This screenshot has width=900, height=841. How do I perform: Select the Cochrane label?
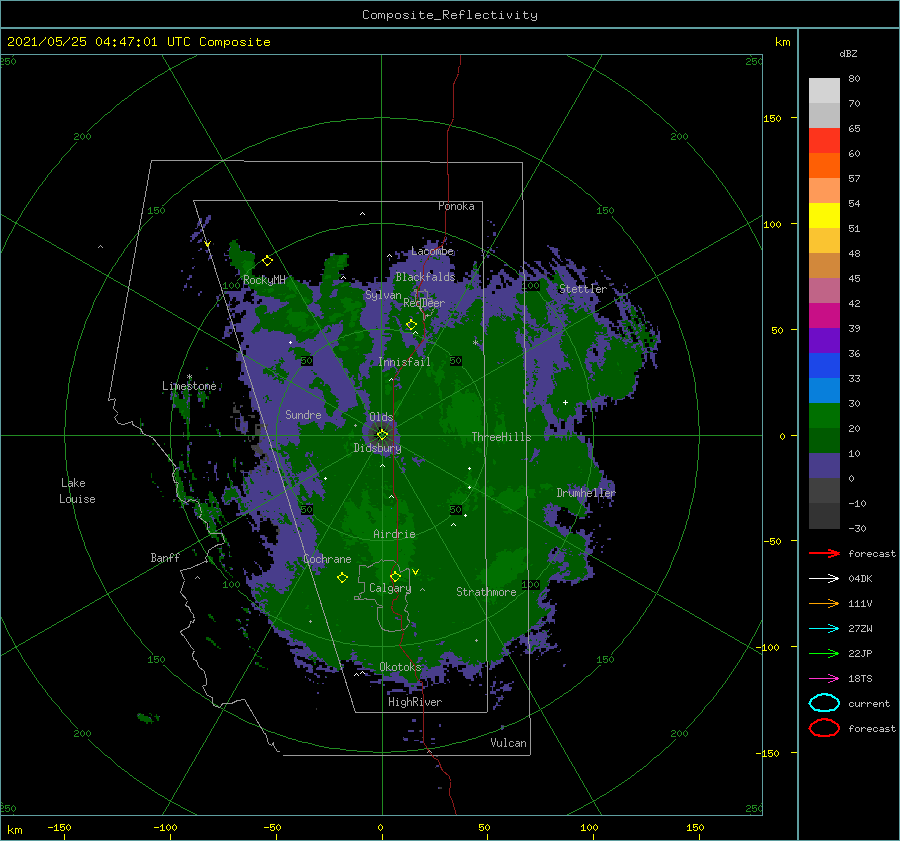click(327, 559)
